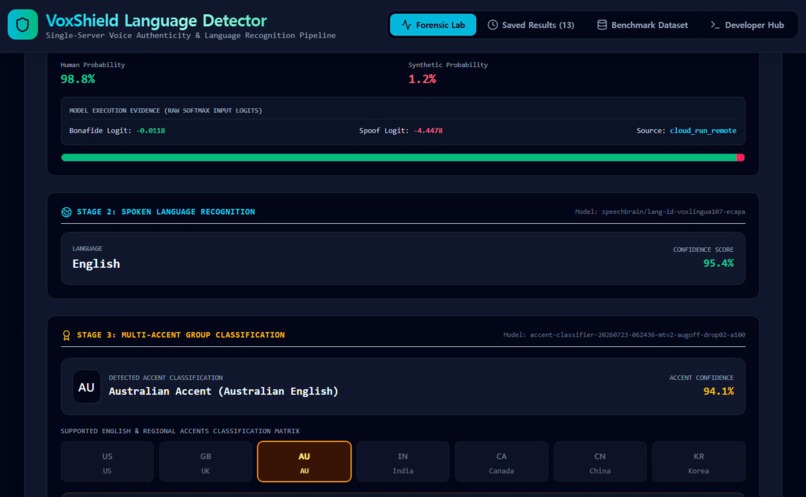Select the US accent tile
The width and height of the screenshot is (806, 497).
pos(107,462)
